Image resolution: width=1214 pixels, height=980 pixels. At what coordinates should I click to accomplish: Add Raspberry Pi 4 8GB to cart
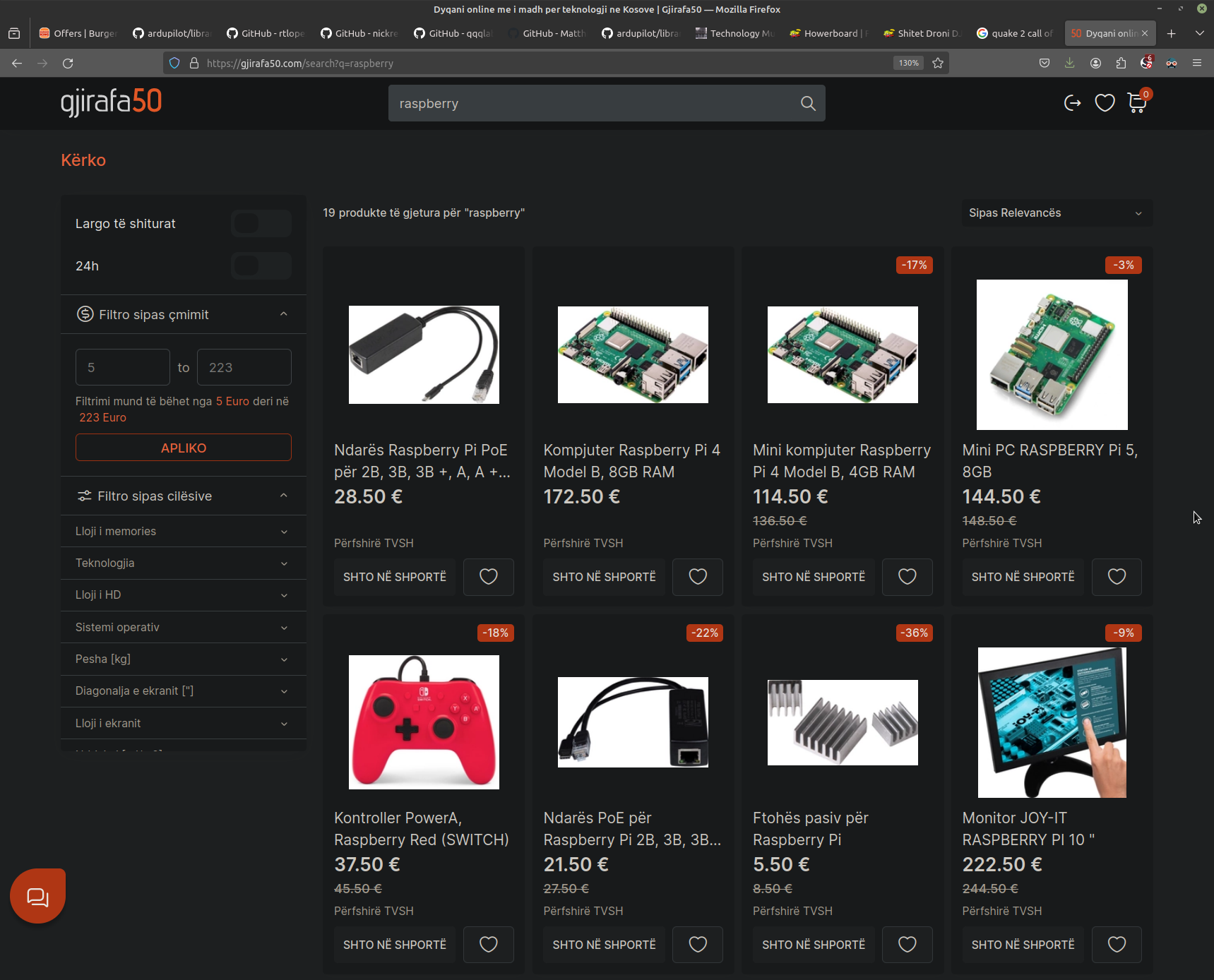point(604,577)
